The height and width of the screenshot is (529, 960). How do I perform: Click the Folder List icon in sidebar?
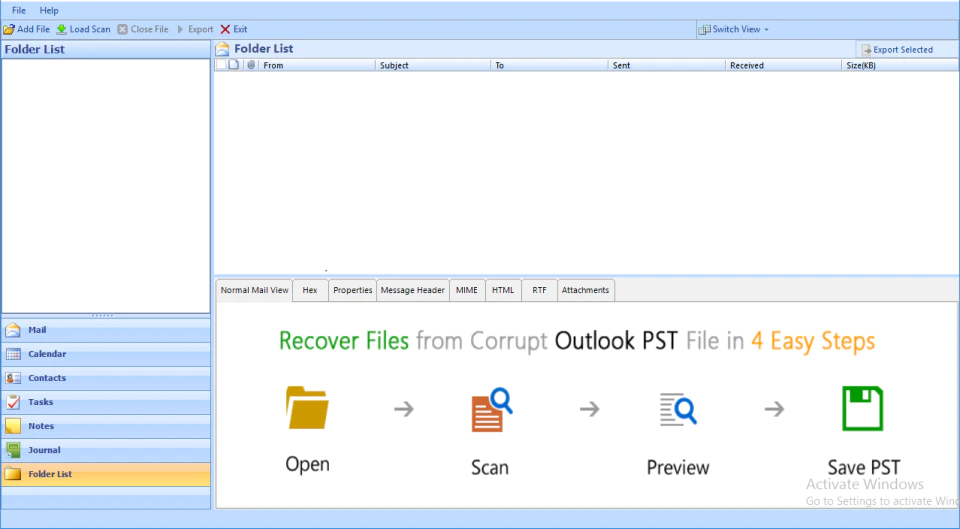click(x=13, y=474)
